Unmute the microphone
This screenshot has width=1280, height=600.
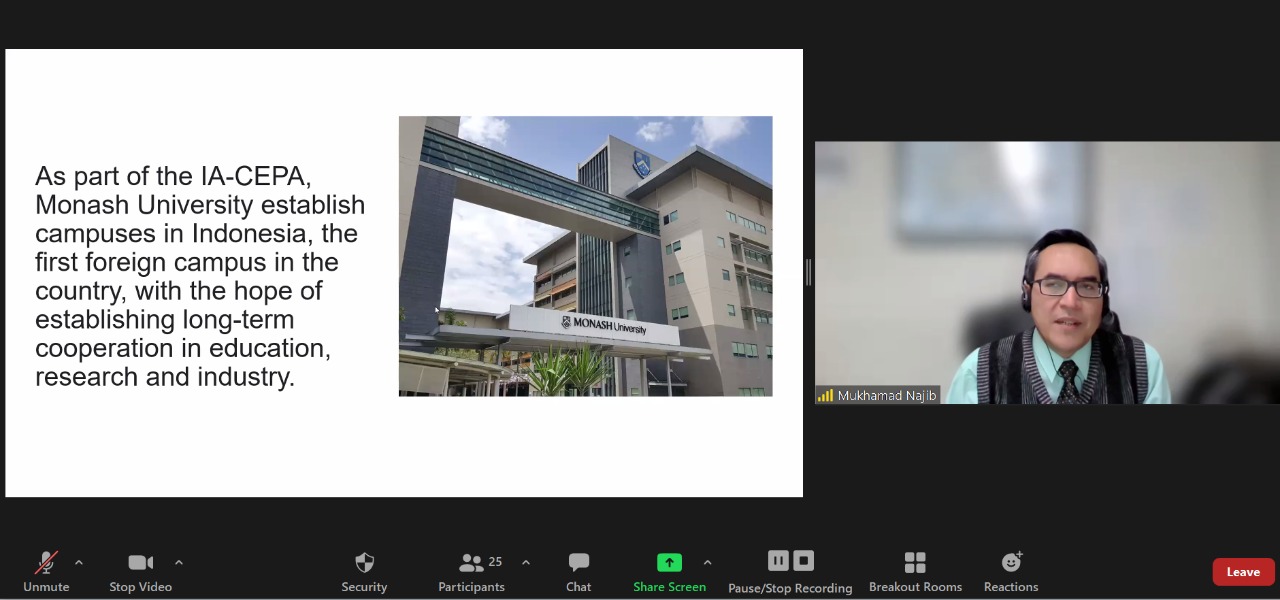click(46, 571)
